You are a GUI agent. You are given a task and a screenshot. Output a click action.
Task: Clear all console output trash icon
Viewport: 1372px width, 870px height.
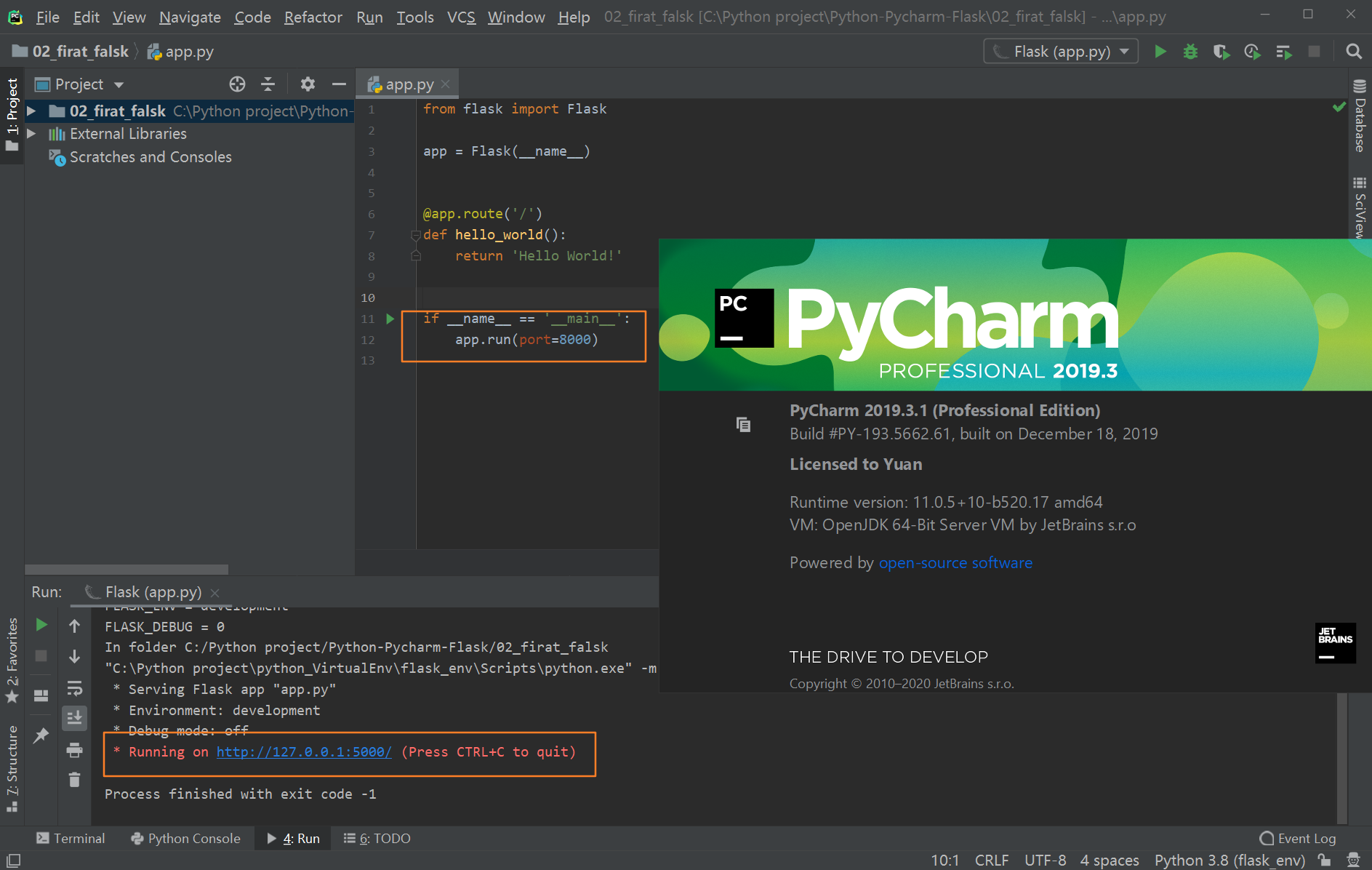coord(74,780)
